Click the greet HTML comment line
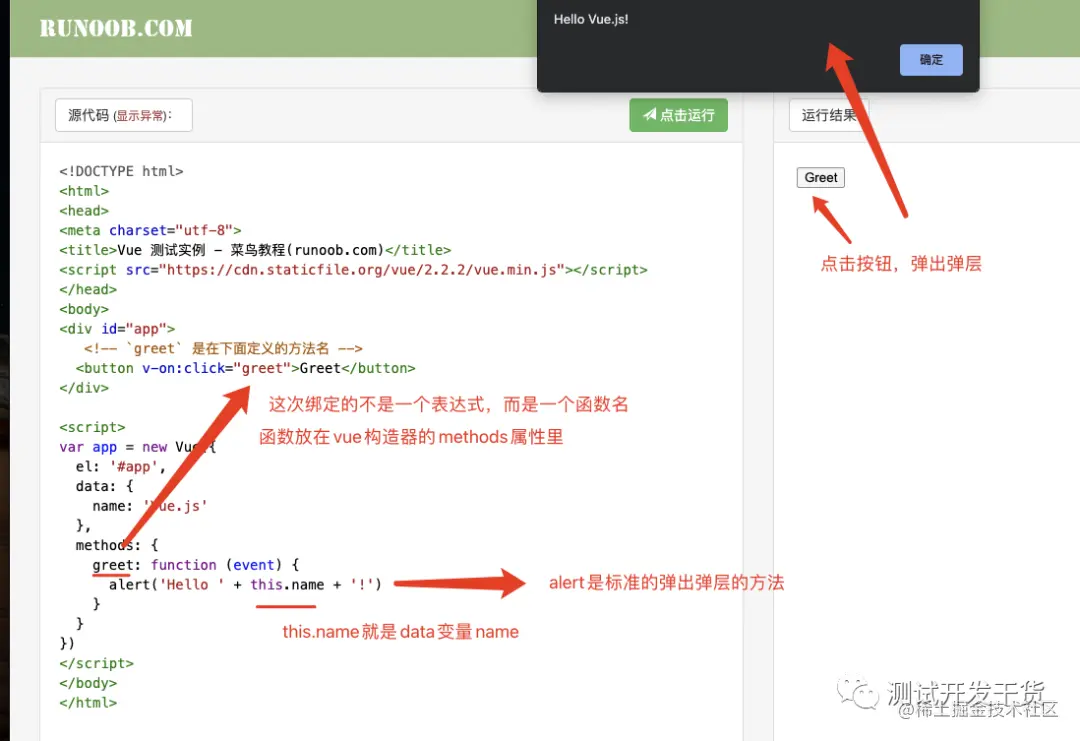This screenshot has width=1080, height=741. pyautogui.click(x=223, y=348)
